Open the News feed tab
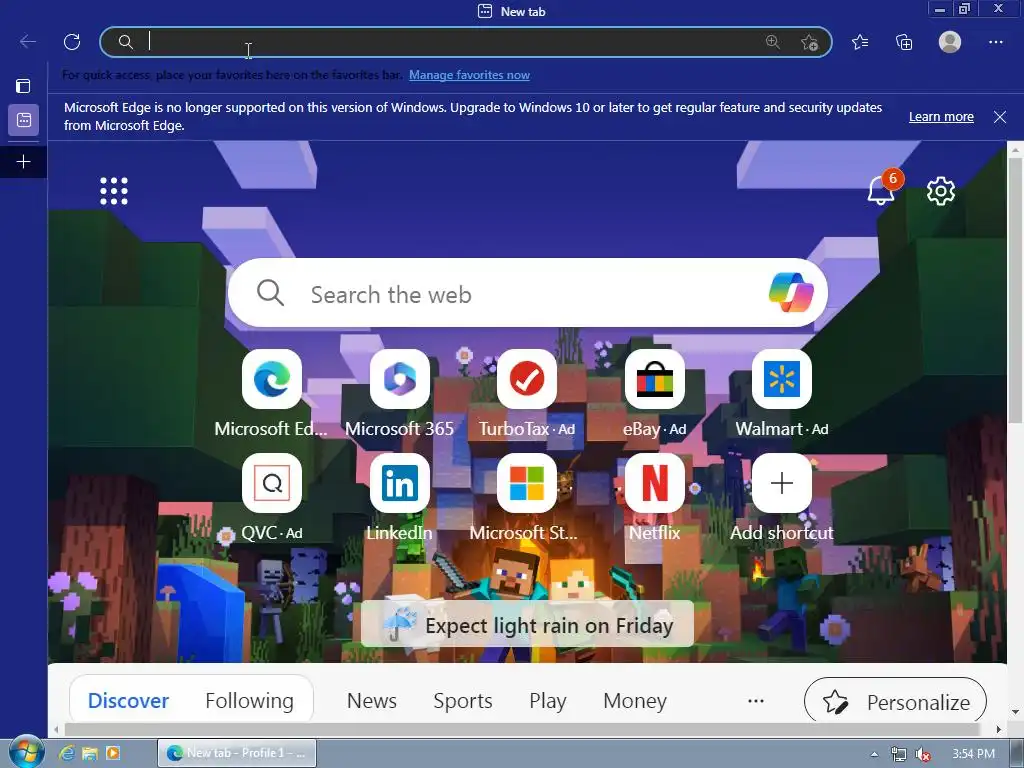 tap(372, 700)
